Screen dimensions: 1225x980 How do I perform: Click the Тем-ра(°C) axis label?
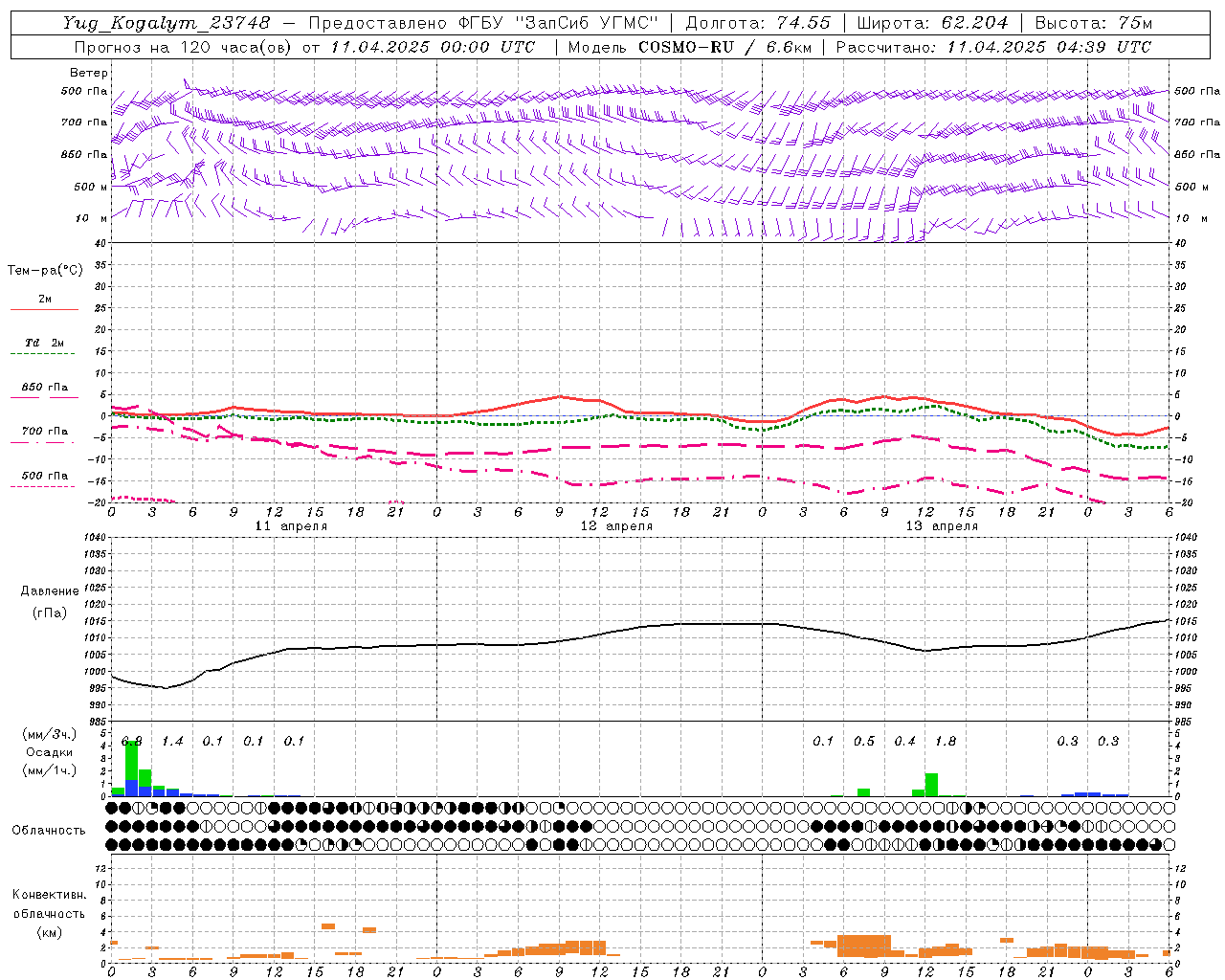(x=45, y=271)
